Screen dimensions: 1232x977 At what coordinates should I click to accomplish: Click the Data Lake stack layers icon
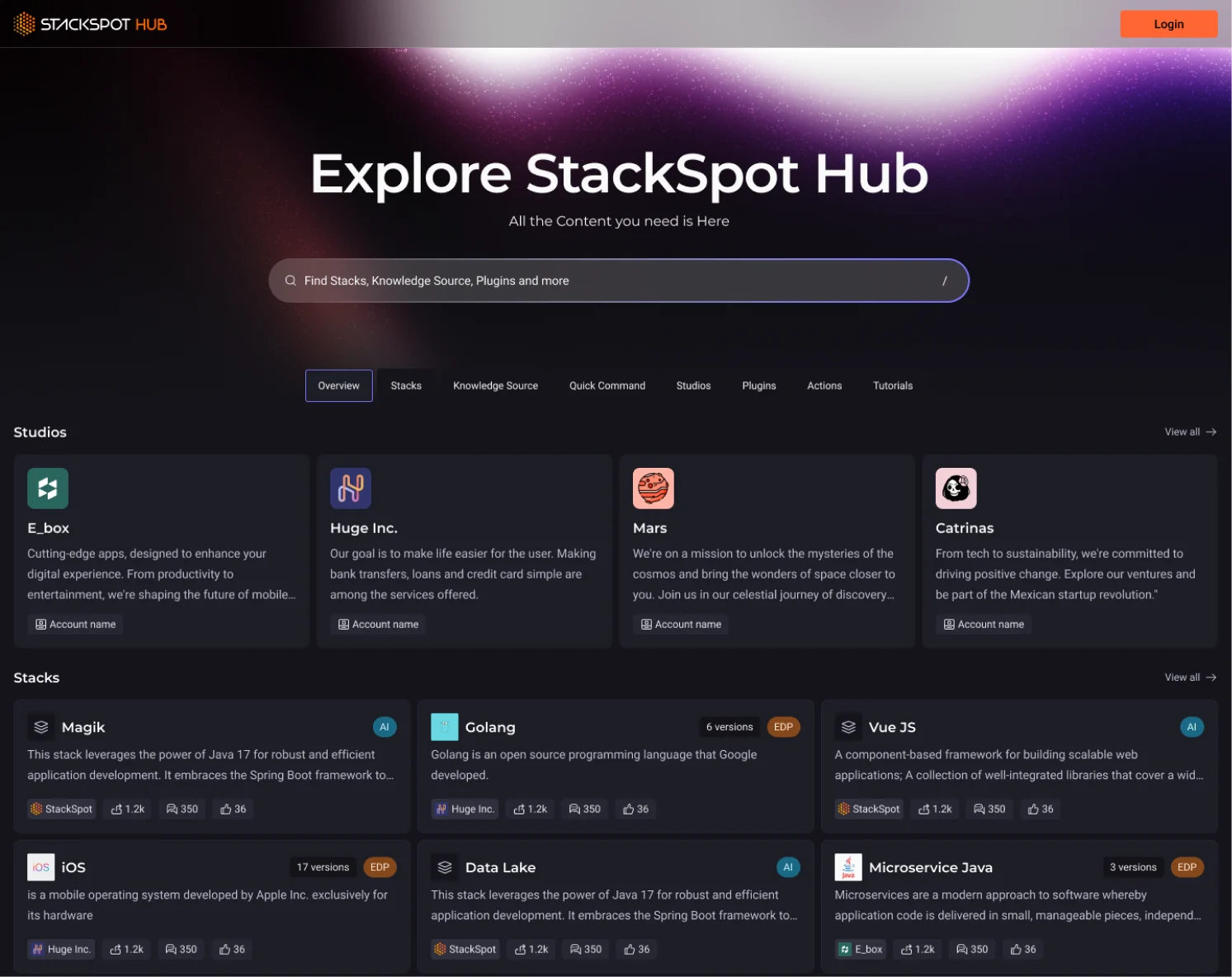445,867
